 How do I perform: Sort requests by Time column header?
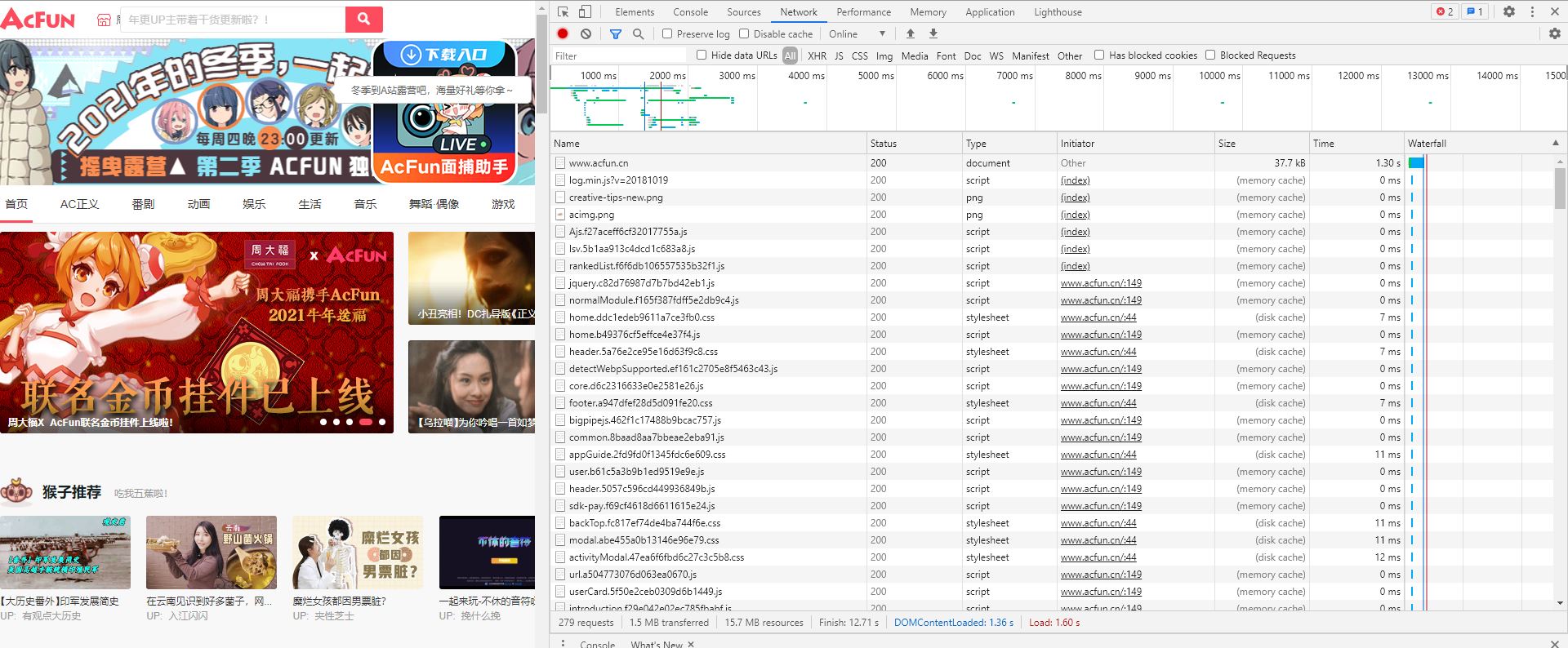pyautogui.click(x=1356, y=143)
